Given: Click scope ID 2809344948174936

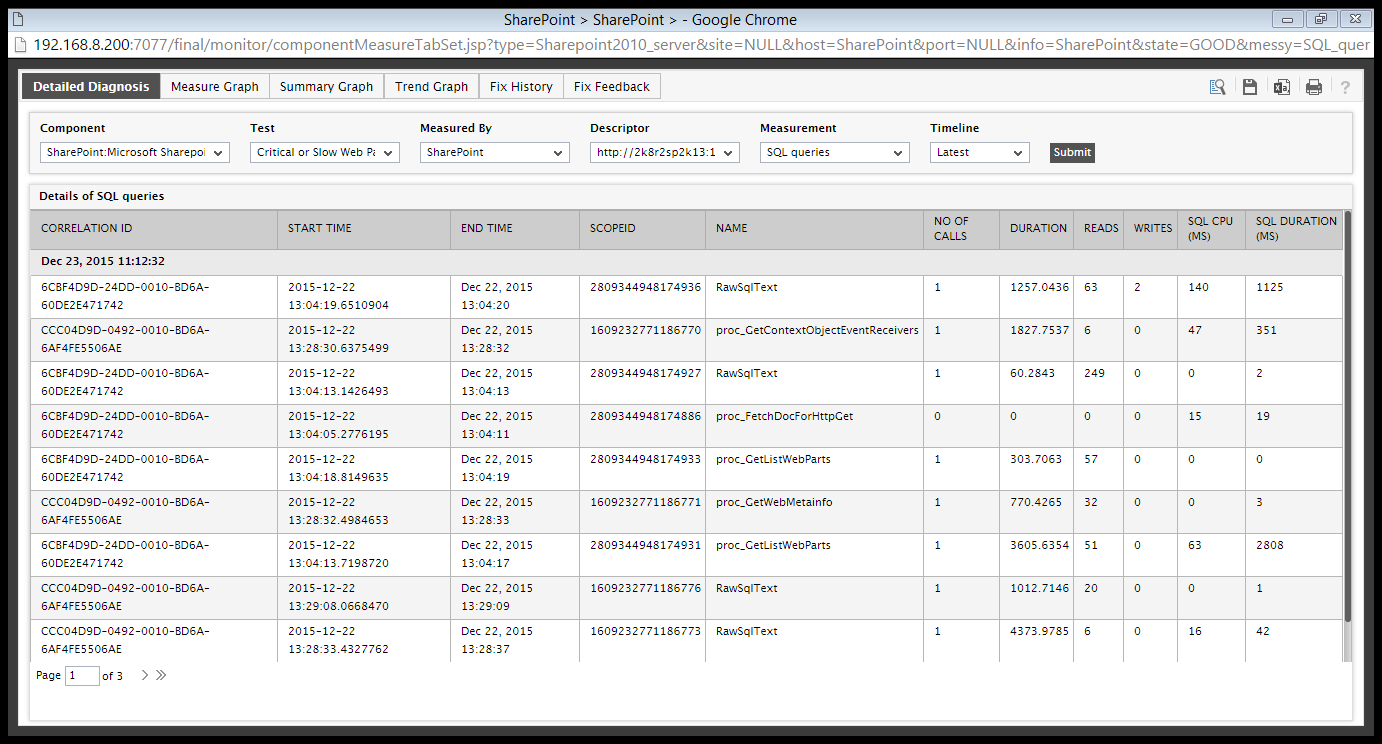Looking at the screenshot, I should click(645, 287).
